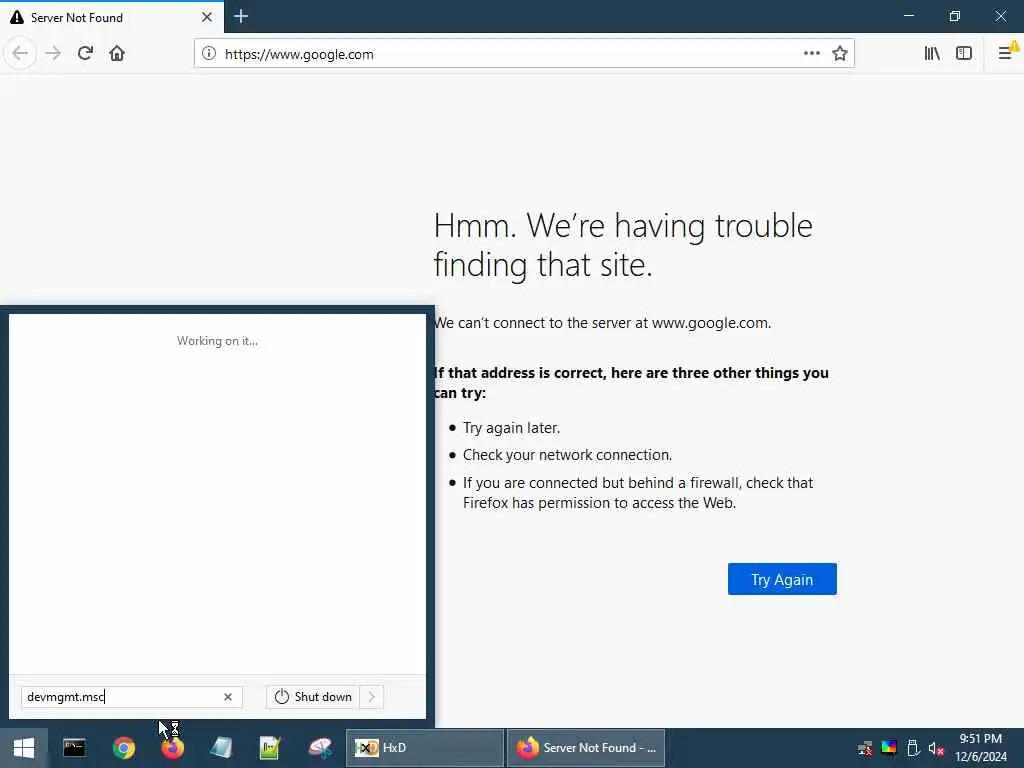Go back using the browser back arrow
The width and height of the screenshot is (1024, 768).
point(20,54)
